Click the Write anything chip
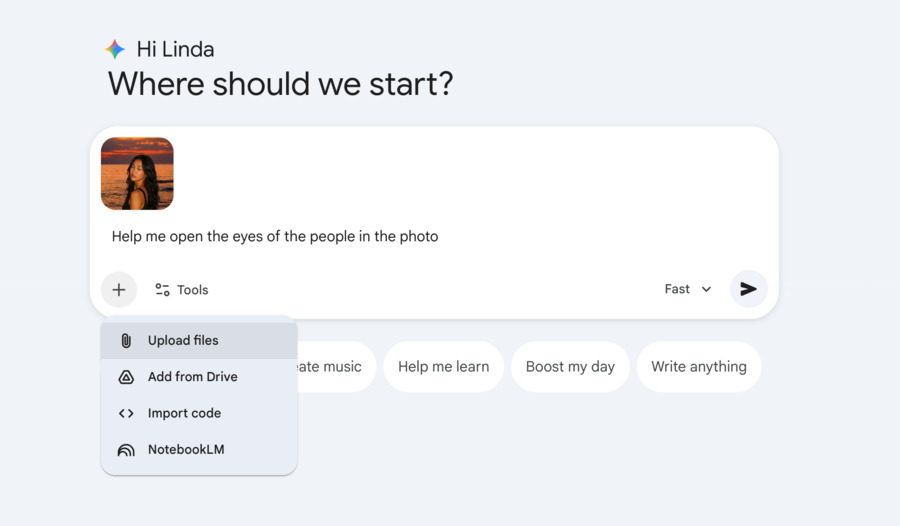The height and width of the screenshot is (526, 900). [698, 367]
